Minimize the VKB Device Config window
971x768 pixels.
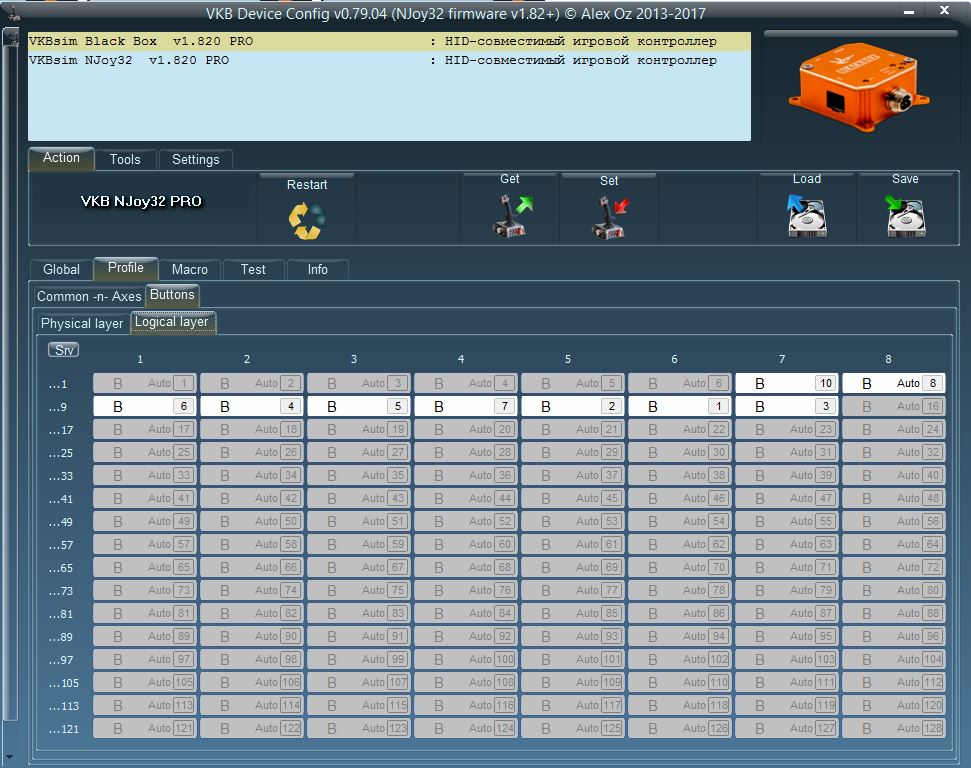tap(909, 12)
